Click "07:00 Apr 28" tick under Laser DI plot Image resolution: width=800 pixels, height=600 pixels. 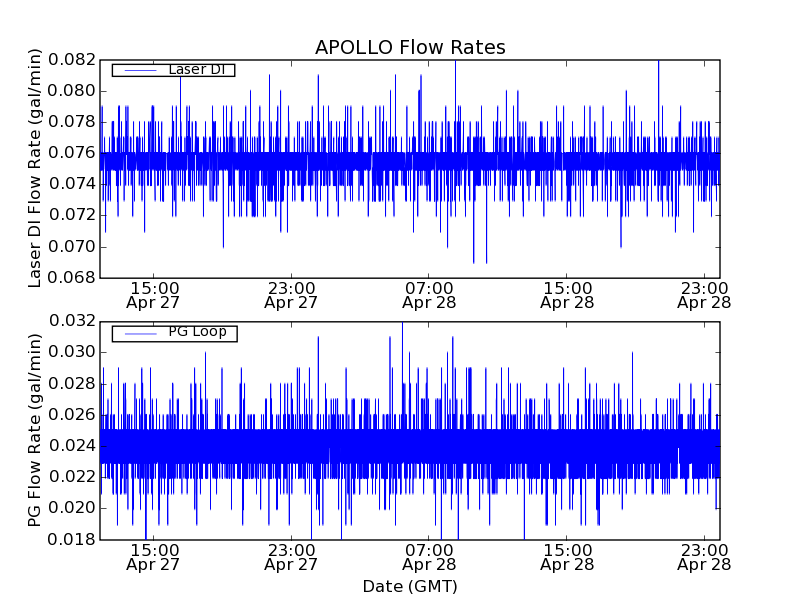429,295
